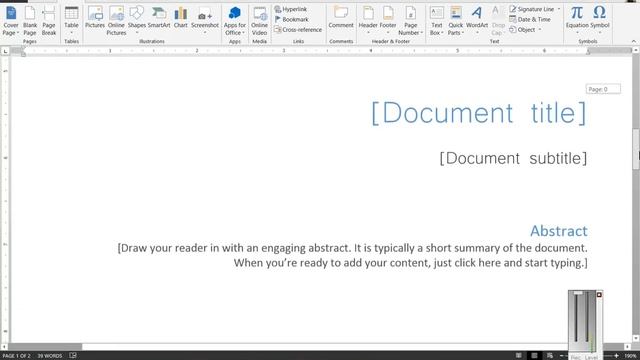Image resolution: width=640 pixels, height=360 pixels.
Task: Click the vertical scrollbar up arrow
Action: pyautogui.click(x=636, y=50)
